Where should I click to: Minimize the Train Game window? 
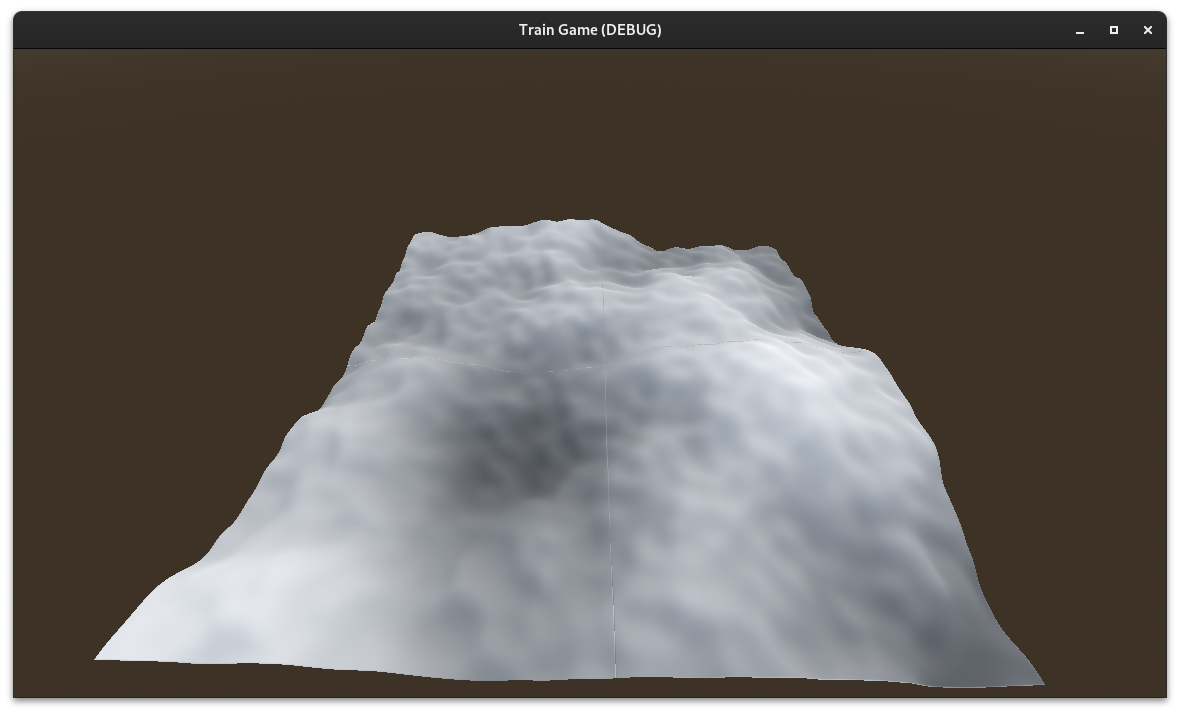(x=1080, y=30)
